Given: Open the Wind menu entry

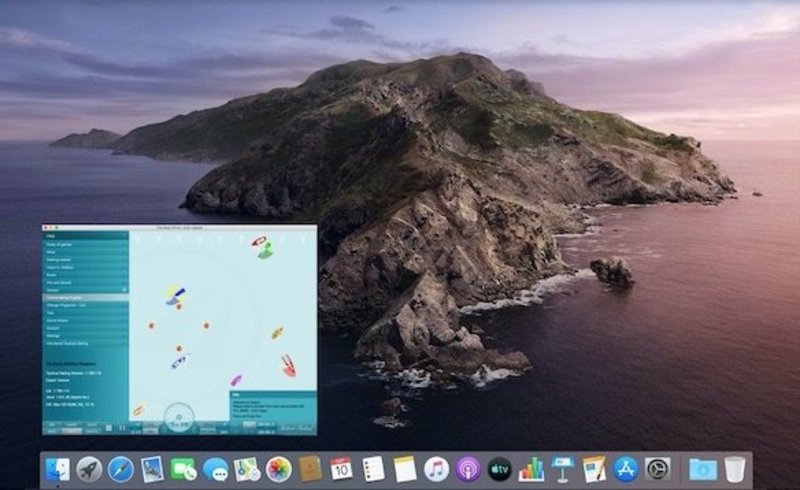Looking at the screenshot, I should click(85, 252).
